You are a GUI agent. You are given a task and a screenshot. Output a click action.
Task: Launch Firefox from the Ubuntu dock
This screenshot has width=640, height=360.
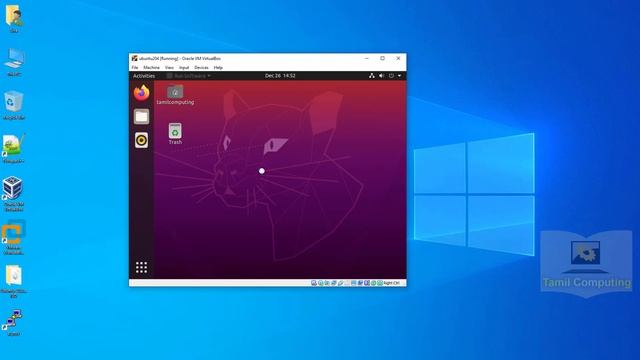tap(142, 93)
